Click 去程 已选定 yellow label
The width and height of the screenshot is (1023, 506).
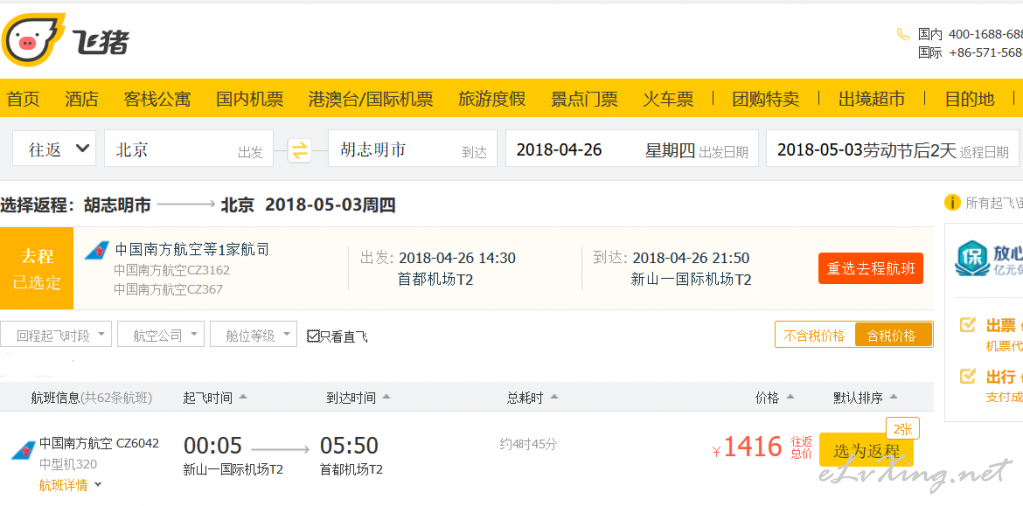tap(37, 268)
